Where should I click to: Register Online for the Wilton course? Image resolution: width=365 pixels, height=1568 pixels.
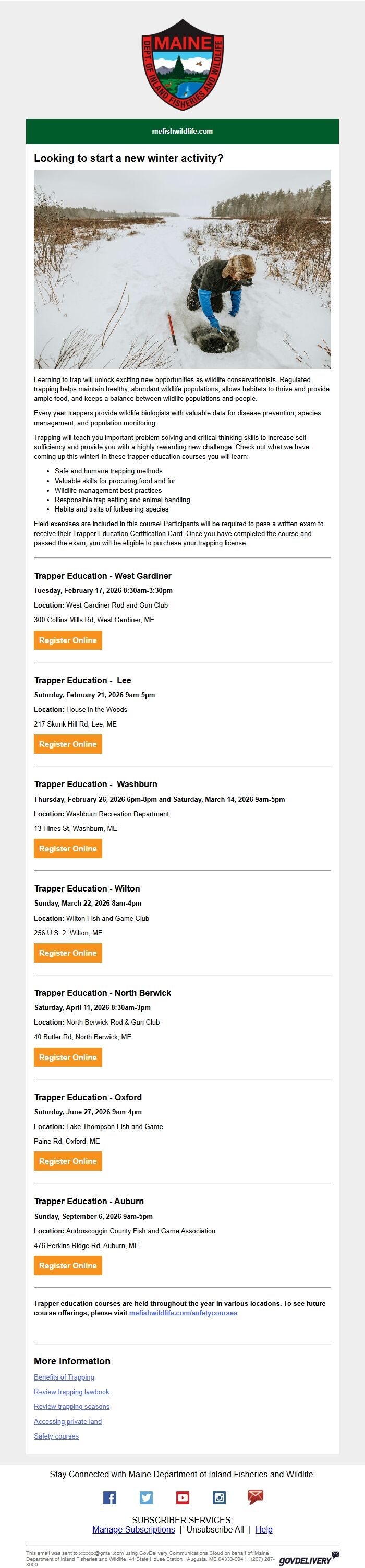point(68,953)
